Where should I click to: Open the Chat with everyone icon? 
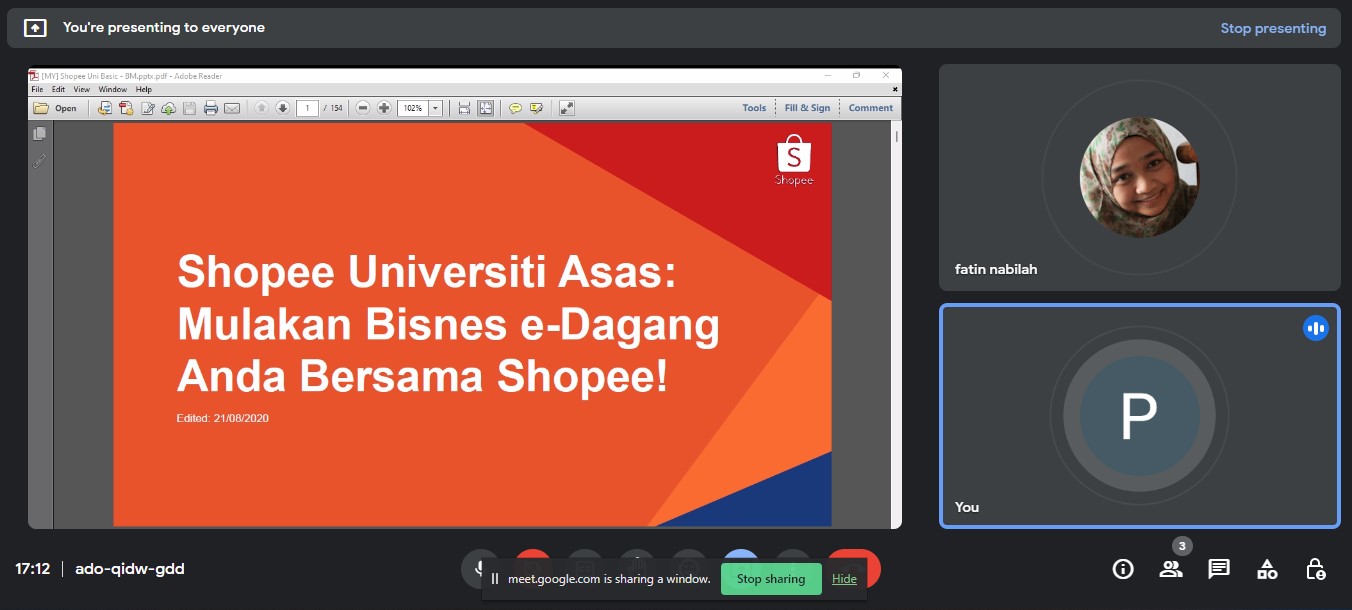click(x=1219, y=569)
